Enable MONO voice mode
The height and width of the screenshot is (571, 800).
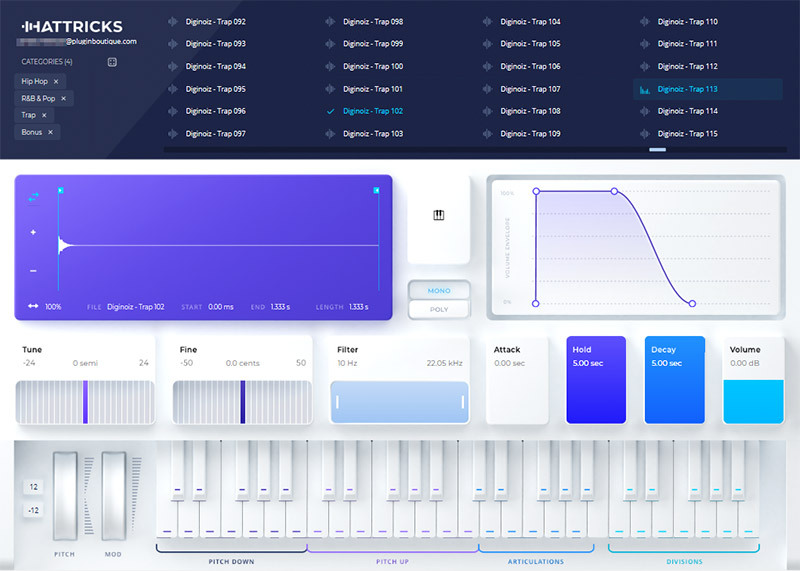(438, 291)
